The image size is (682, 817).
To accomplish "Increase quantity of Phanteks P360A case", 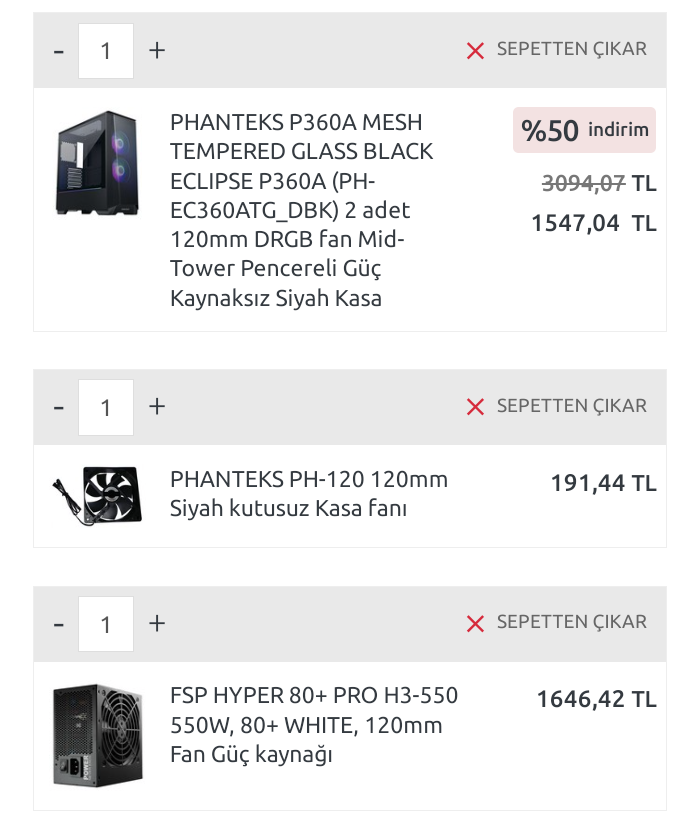I will (x=157, y=50).
